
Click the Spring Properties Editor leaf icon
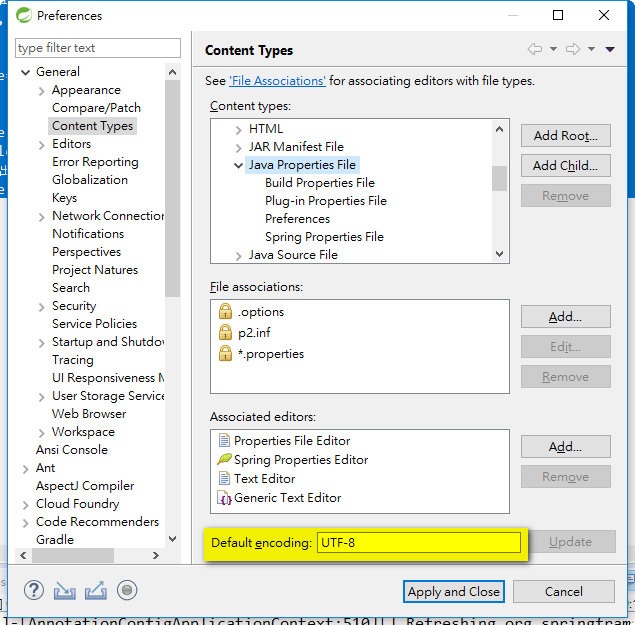pos(224,459)
